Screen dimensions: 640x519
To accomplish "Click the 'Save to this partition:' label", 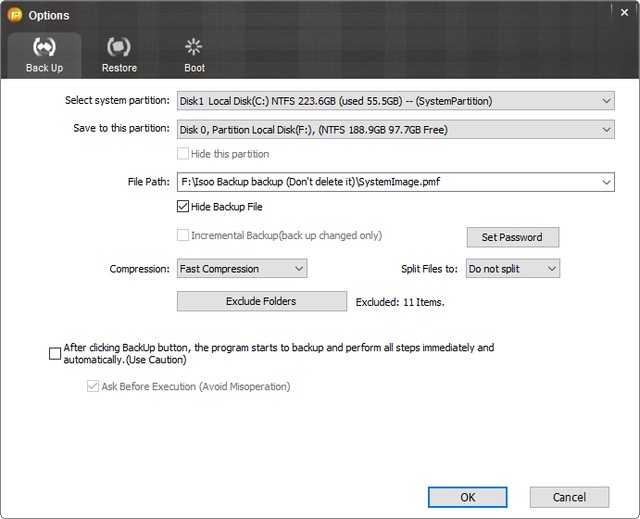I will coord(121,128).
